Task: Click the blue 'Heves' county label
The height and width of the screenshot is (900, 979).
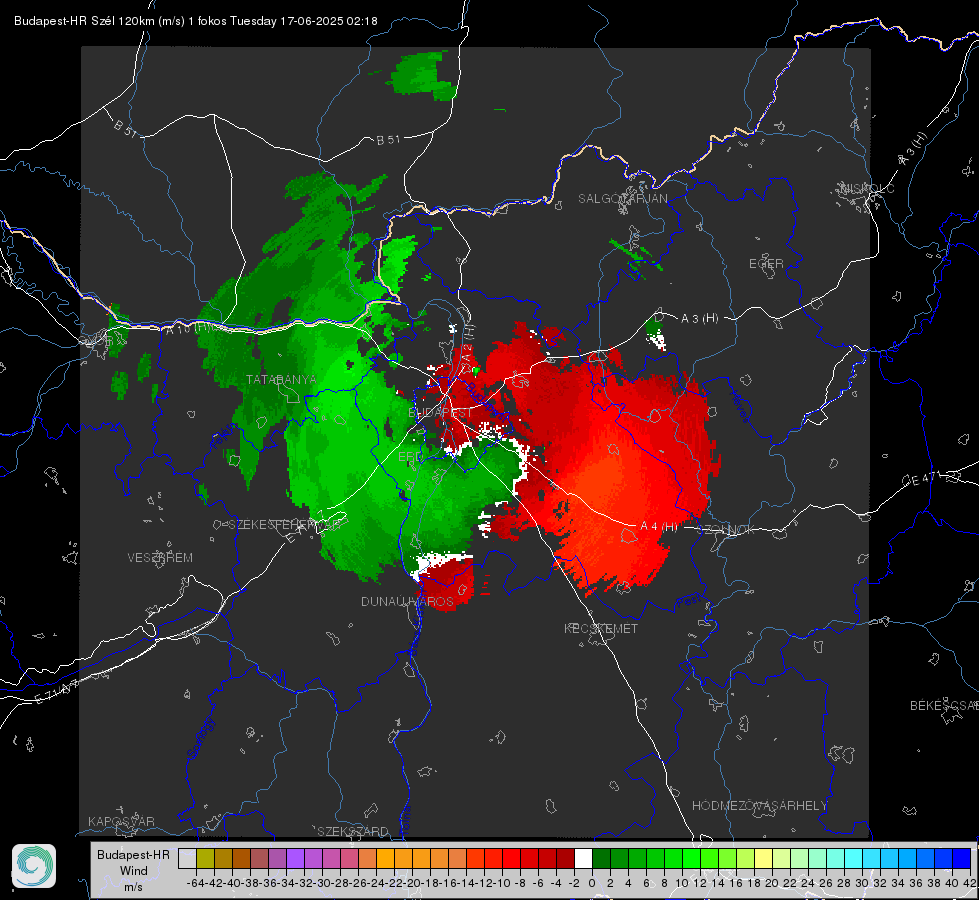Action: [740, 407]
